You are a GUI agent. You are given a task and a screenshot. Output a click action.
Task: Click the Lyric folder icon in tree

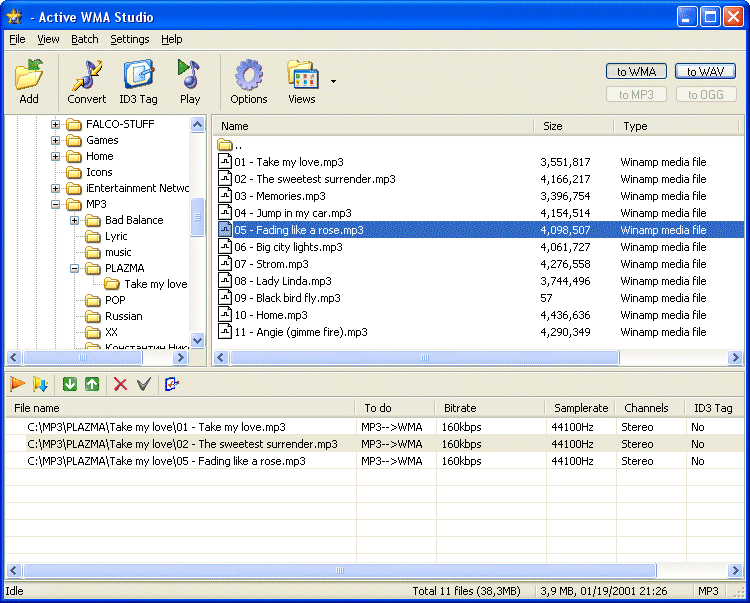pos(93,236)
